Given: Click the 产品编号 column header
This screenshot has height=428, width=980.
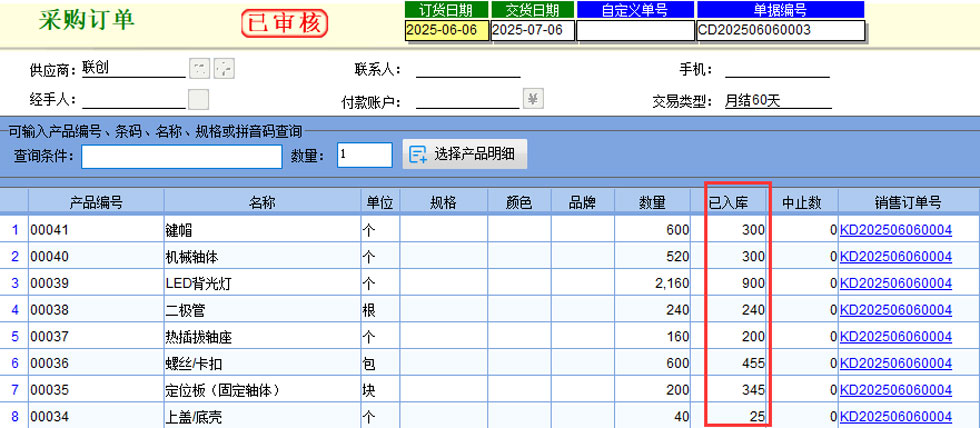Looking at the screenshot, I should (96, 202).
